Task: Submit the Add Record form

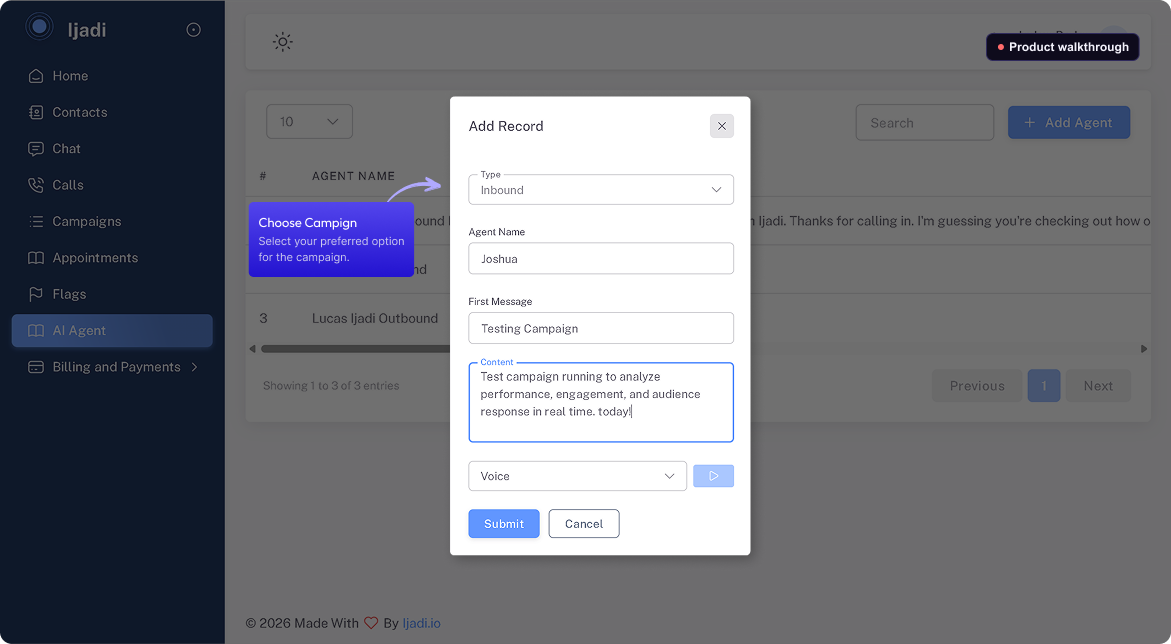Action: pyautogui.click(x=503, y=524)
